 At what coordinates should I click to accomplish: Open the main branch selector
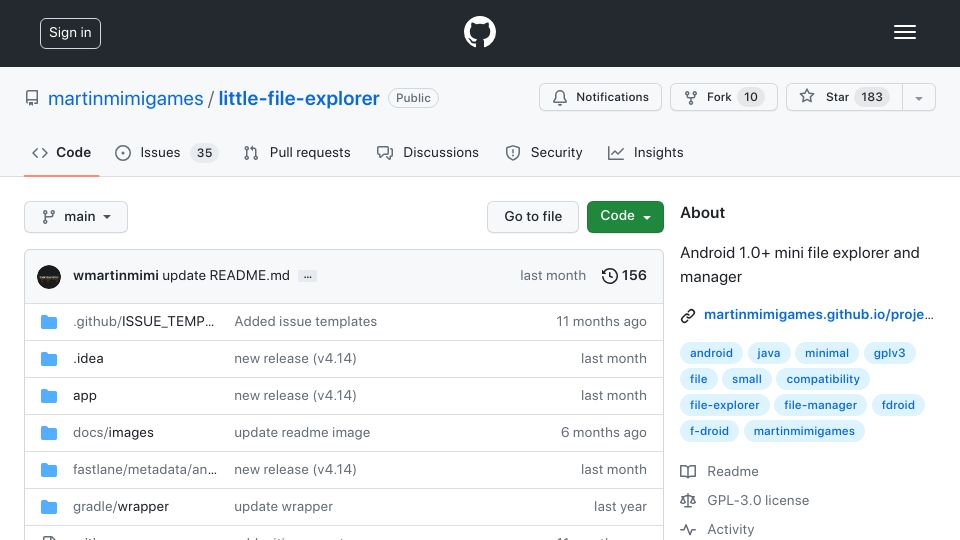(x=76, y=217)
